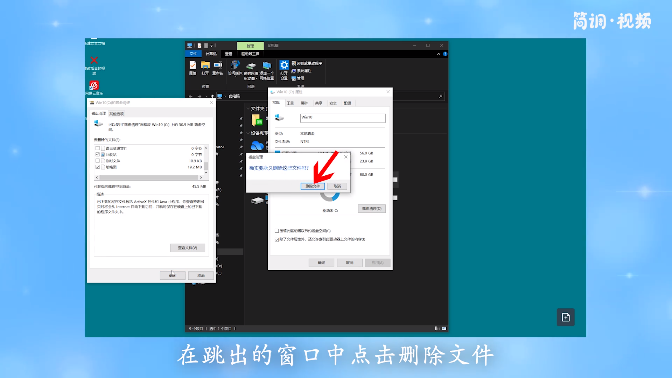Viewport: 672px width, 378px height.
Task: Toggle the third checkbox in the files-to-delete list
Action: (x=97, y=161)
